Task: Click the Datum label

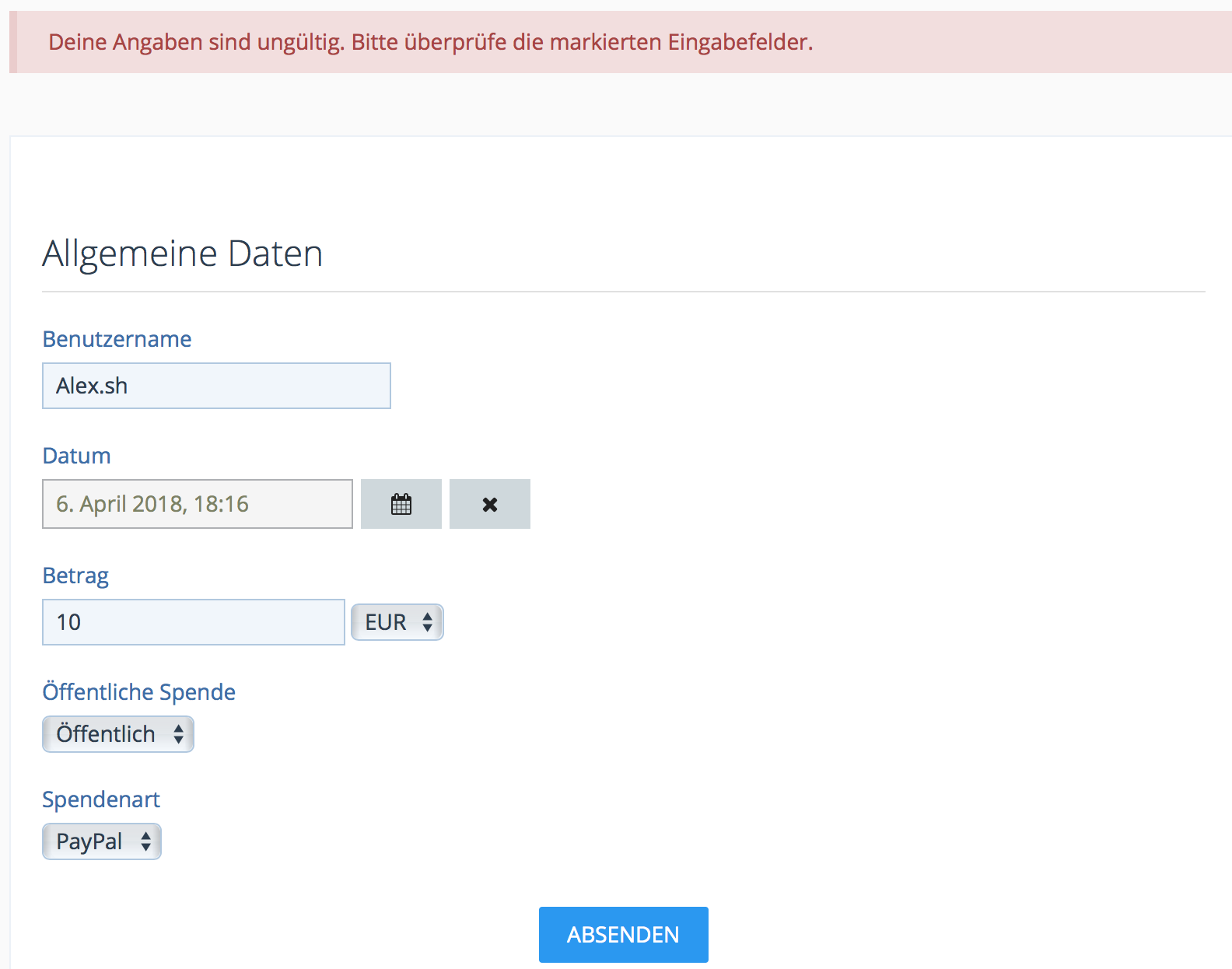Action: [x=76, y=456]
